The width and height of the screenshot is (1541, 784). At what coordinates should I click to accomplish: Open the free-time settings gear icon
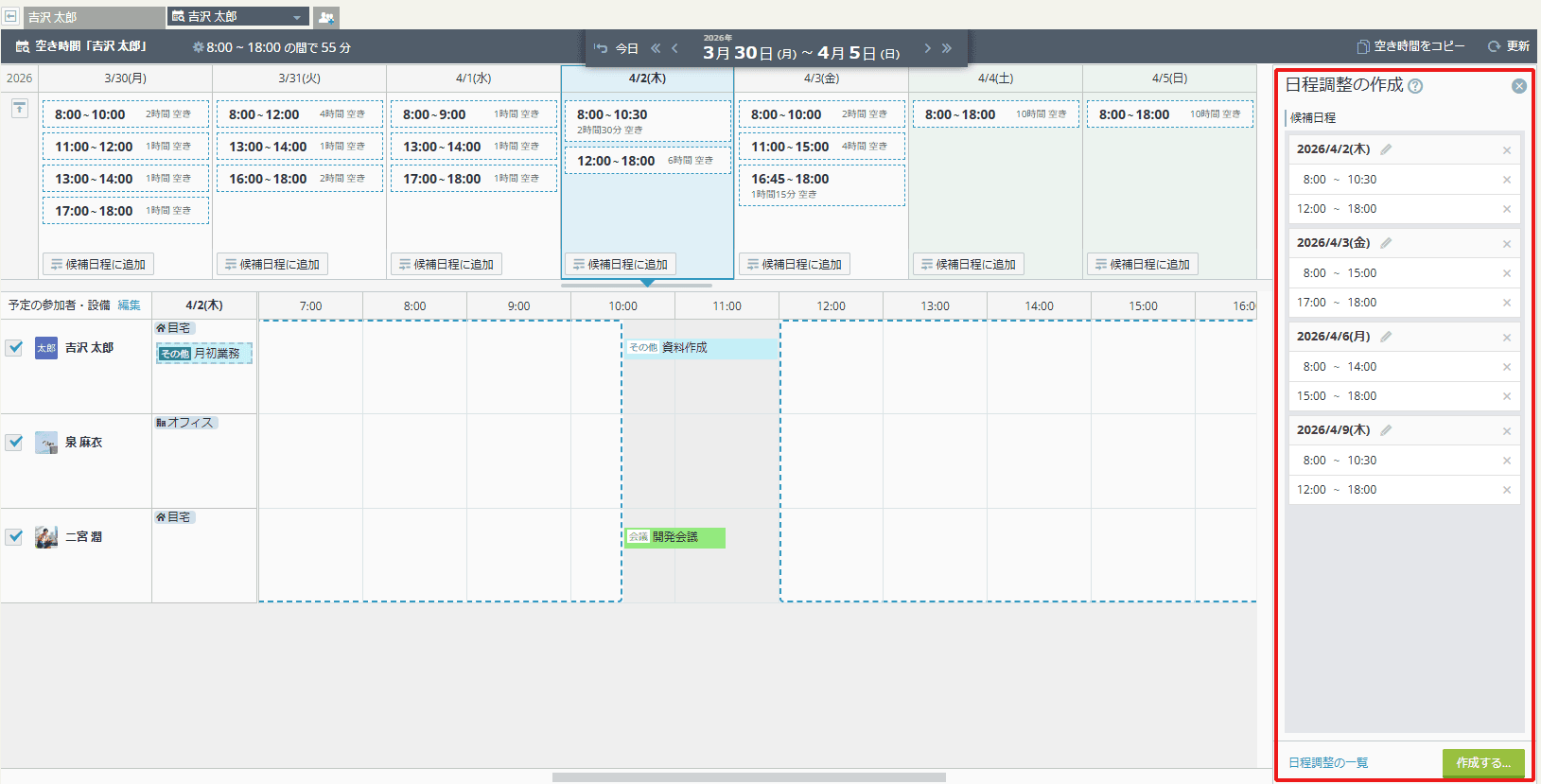pyautogui.click(x=198, y=47)
